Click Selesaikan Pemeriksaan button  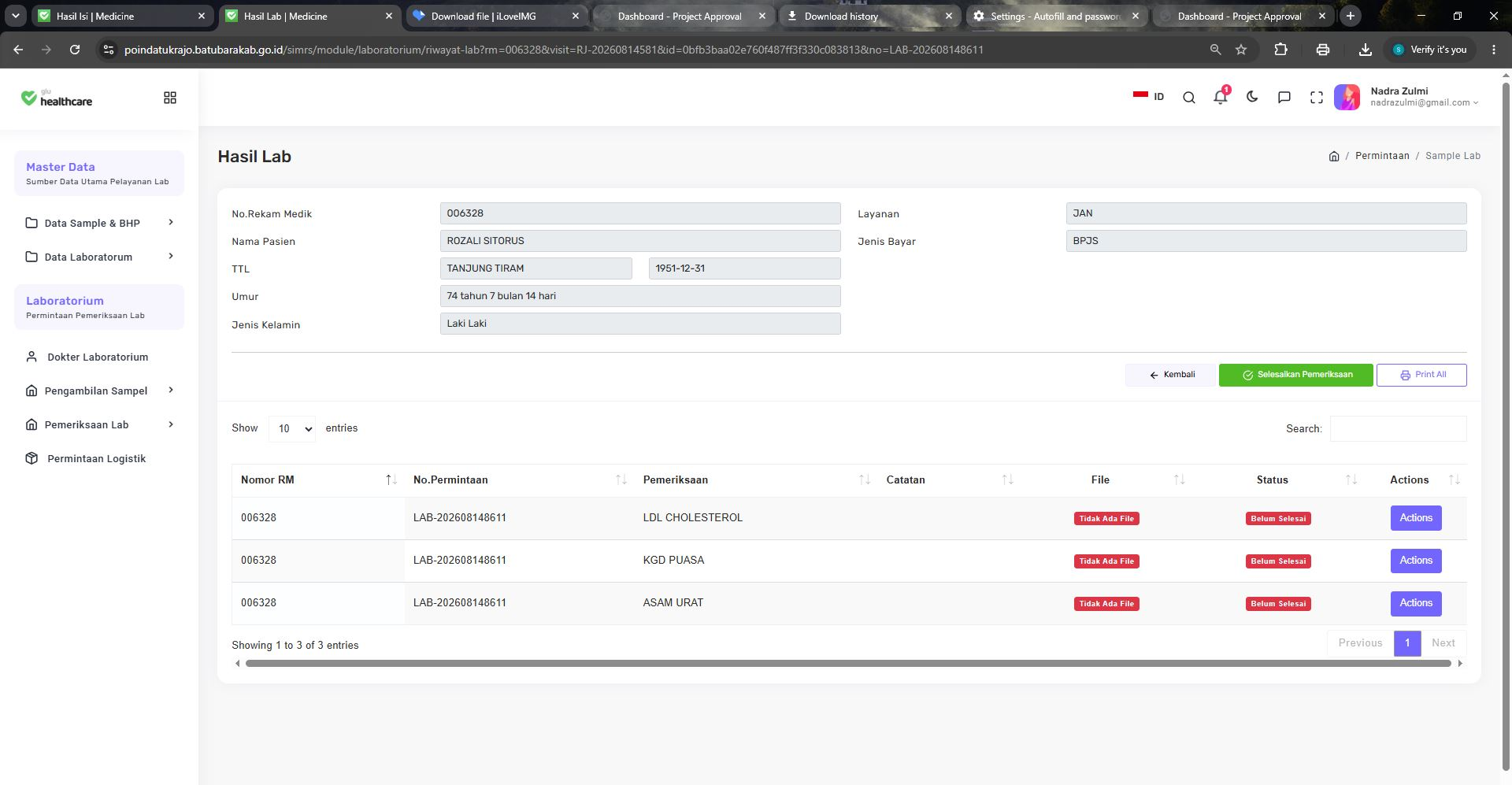(x=1295, y=375)
